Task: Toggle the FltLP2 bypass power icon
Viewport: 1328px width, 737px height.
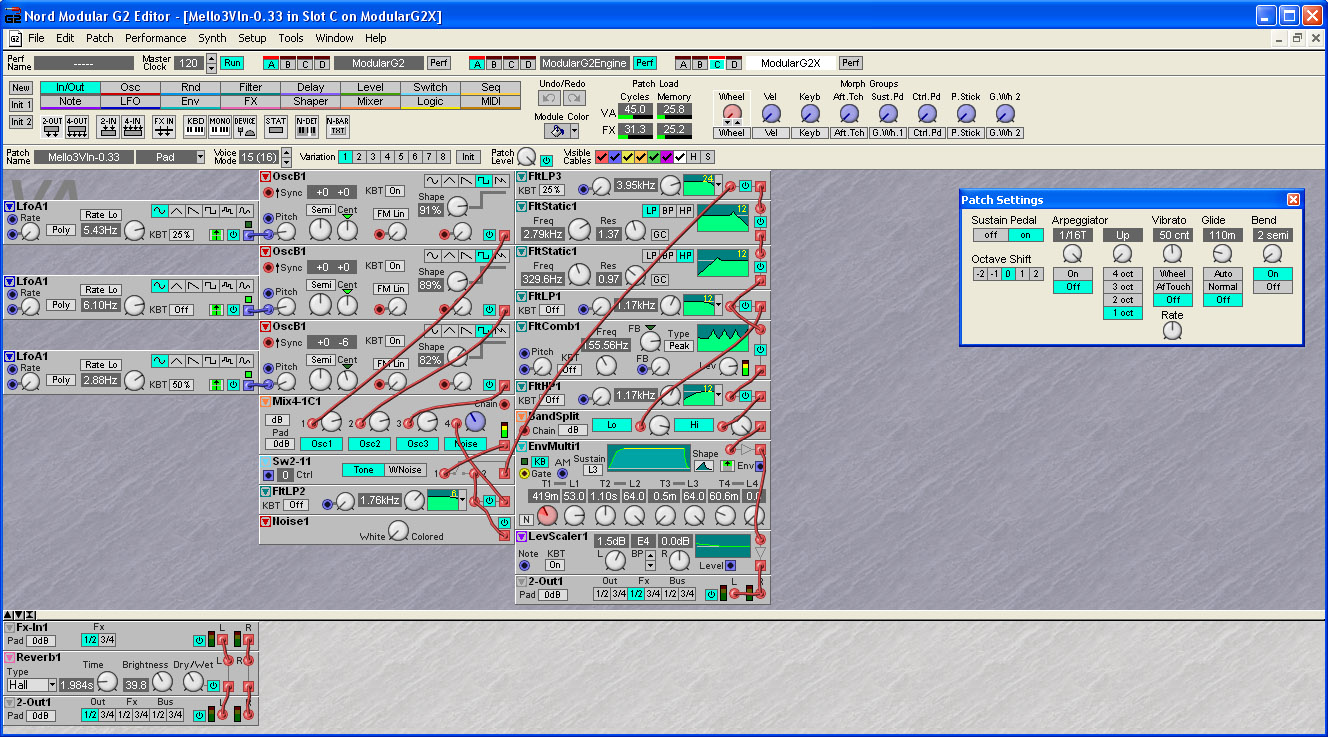Action: tap(489, 500)
